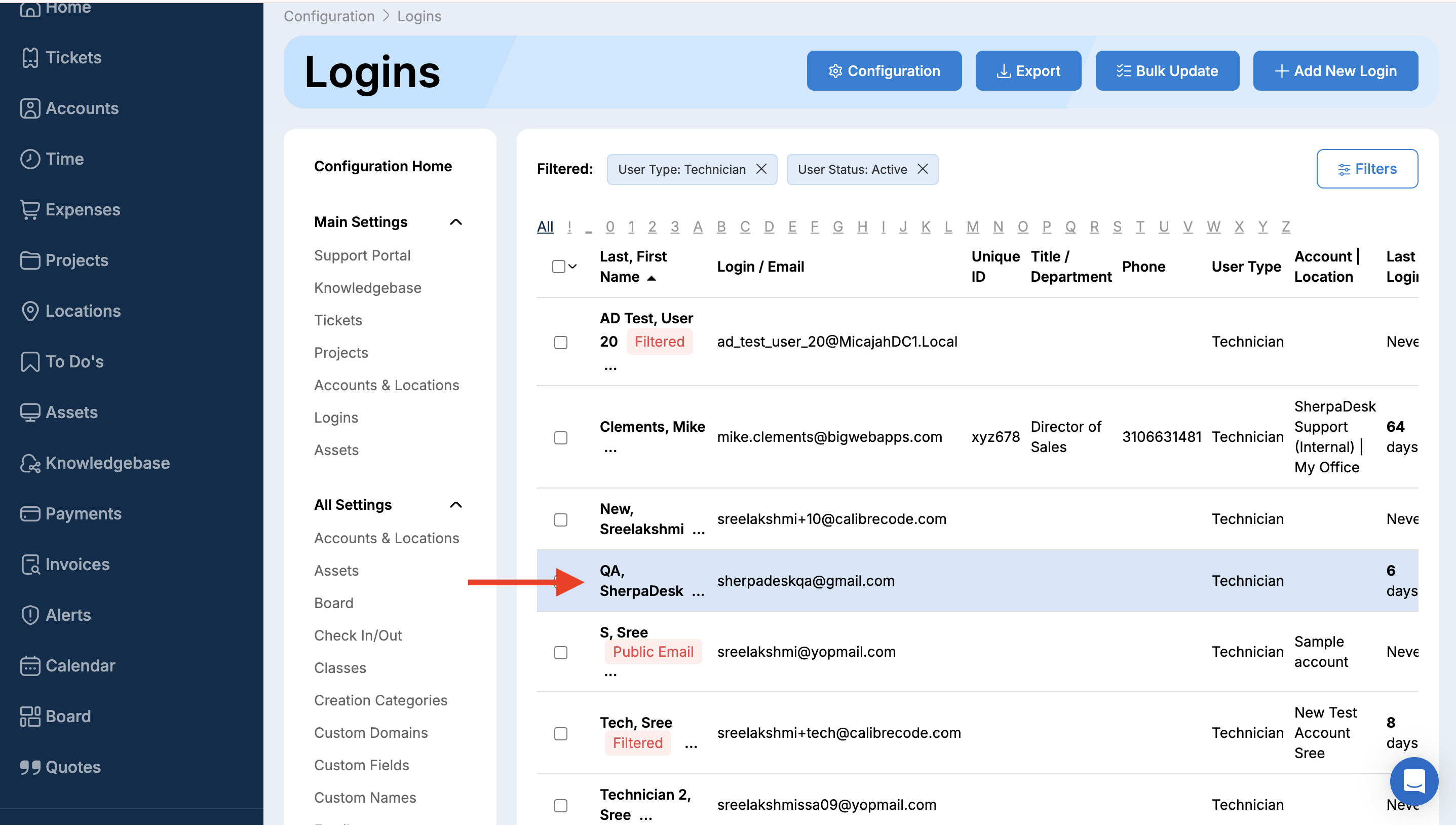This screenshot has width=1456, height=825.
Task: Click the Tickets sidebar icon
Action: click(30, 58)
